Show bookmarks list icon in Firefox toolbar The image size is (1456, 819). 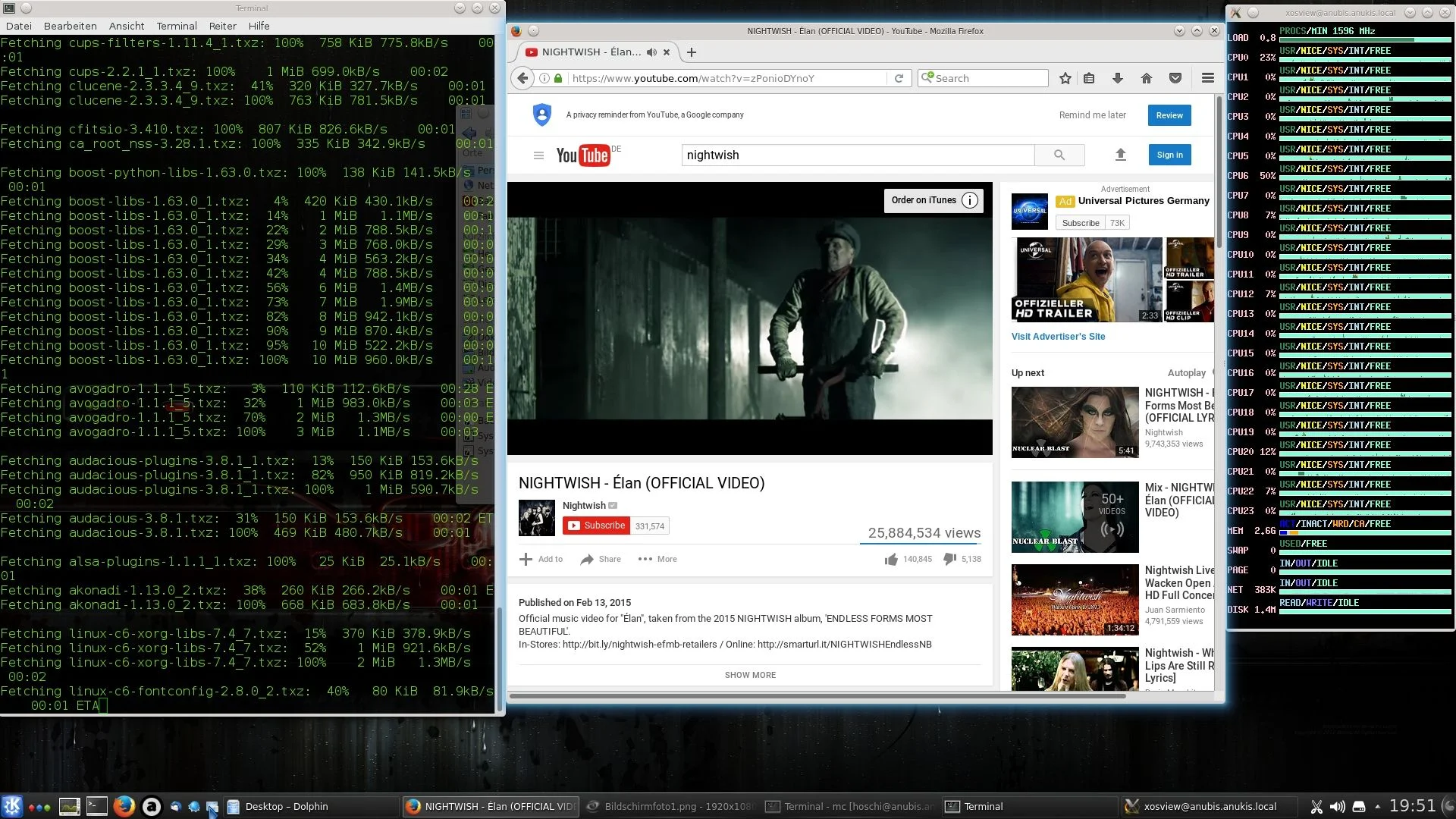1089,78
